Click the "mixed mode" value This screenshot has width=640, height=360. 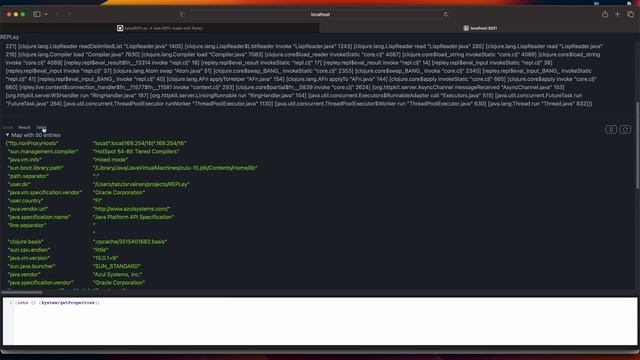coord(110,160)
